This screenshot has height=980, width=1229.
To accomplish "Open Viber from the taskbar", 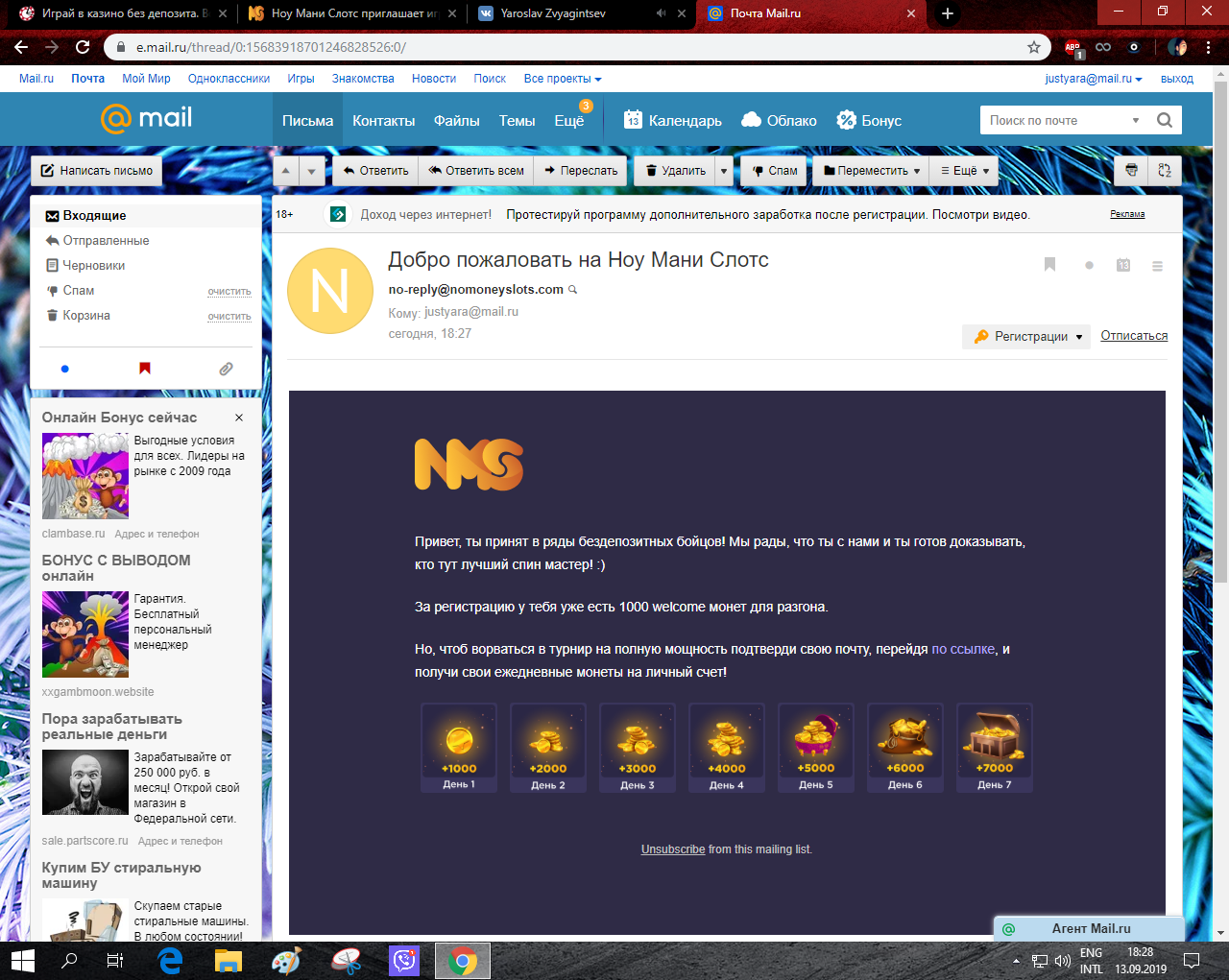I will pos(404,960).
